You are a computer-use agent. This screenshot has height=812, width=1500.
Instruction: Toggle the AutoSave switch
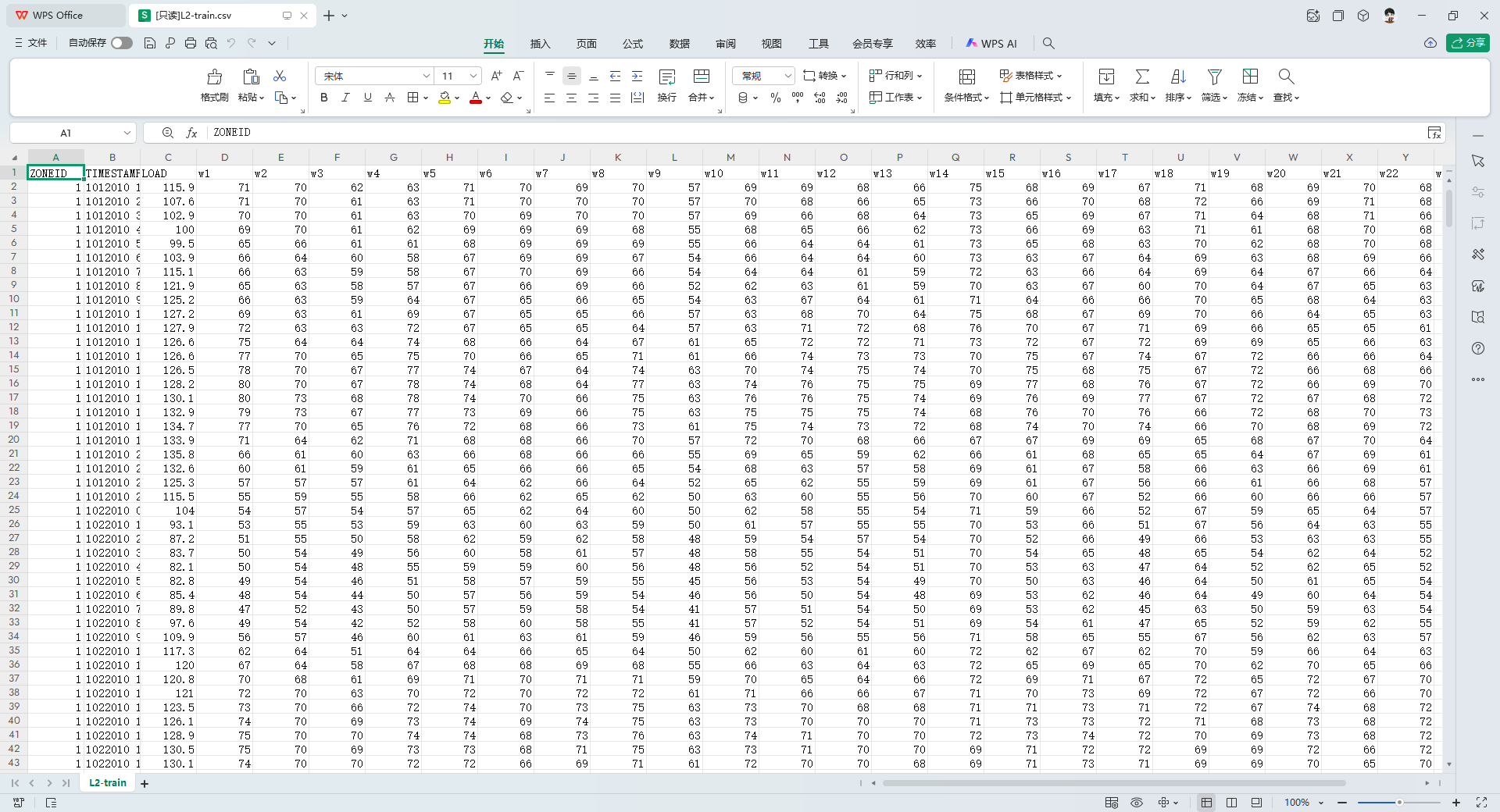point(122,43)
